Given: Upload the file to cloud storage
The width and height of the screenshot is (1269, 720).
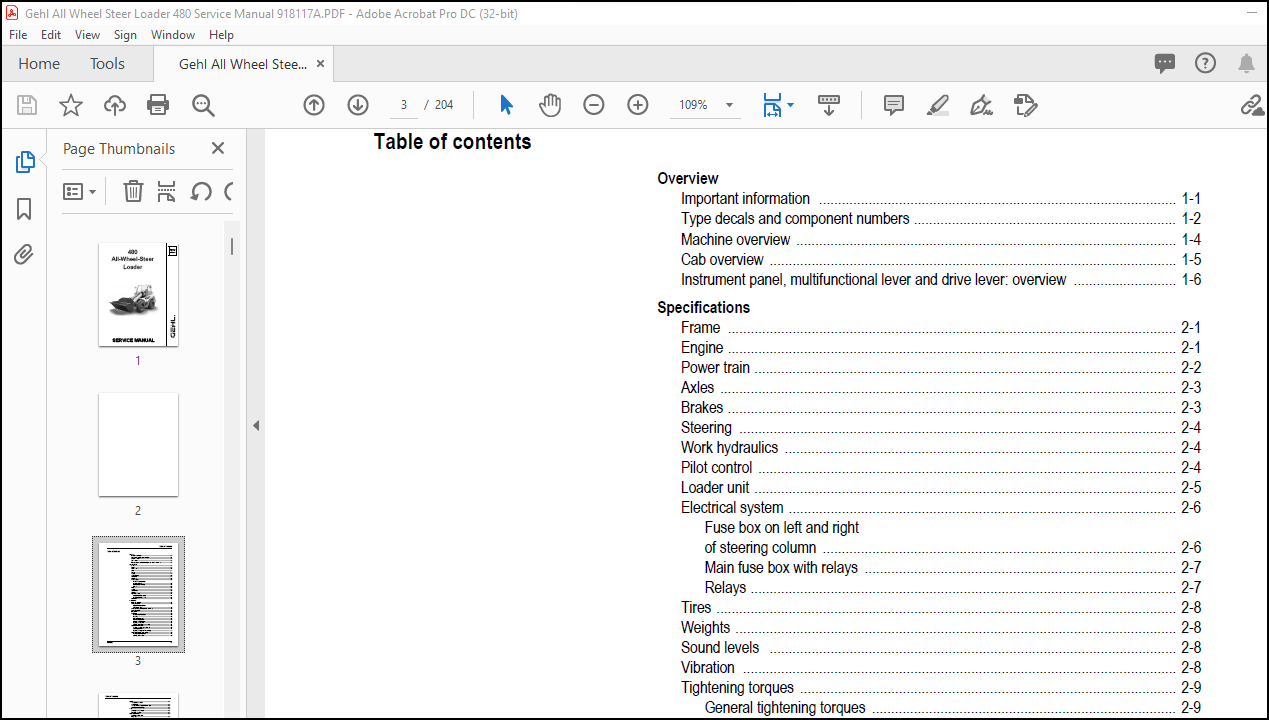Looking at the screenshot, I should [115, 105].
